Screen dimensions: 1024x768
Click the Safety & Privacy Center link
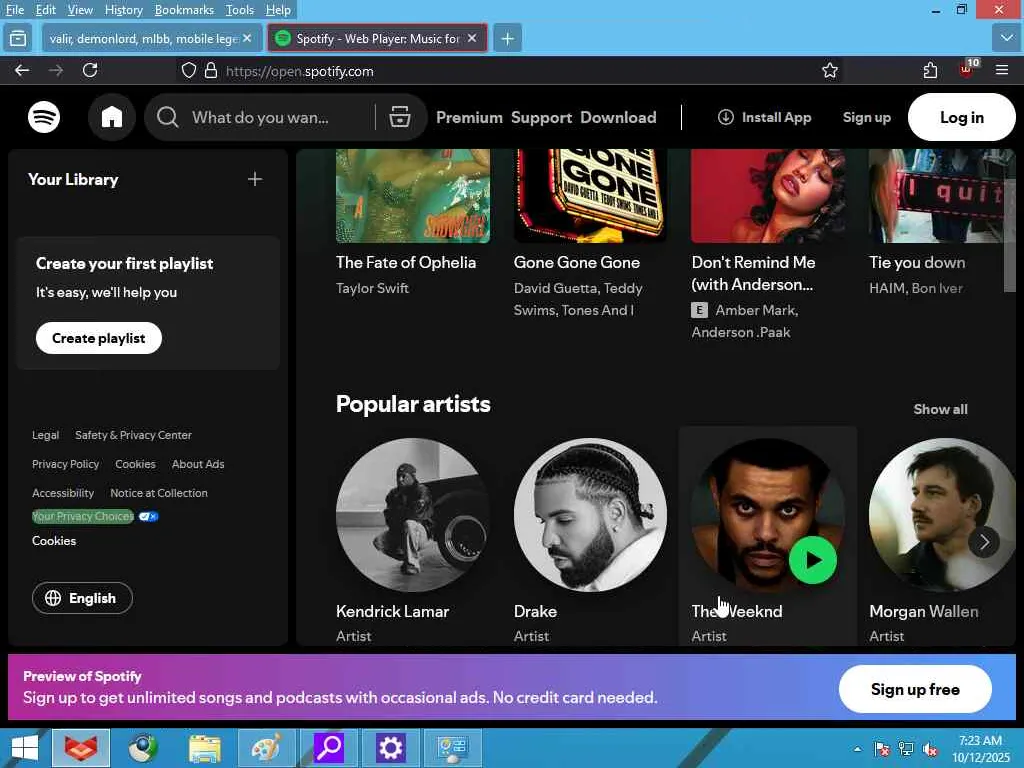pos(133,435)
